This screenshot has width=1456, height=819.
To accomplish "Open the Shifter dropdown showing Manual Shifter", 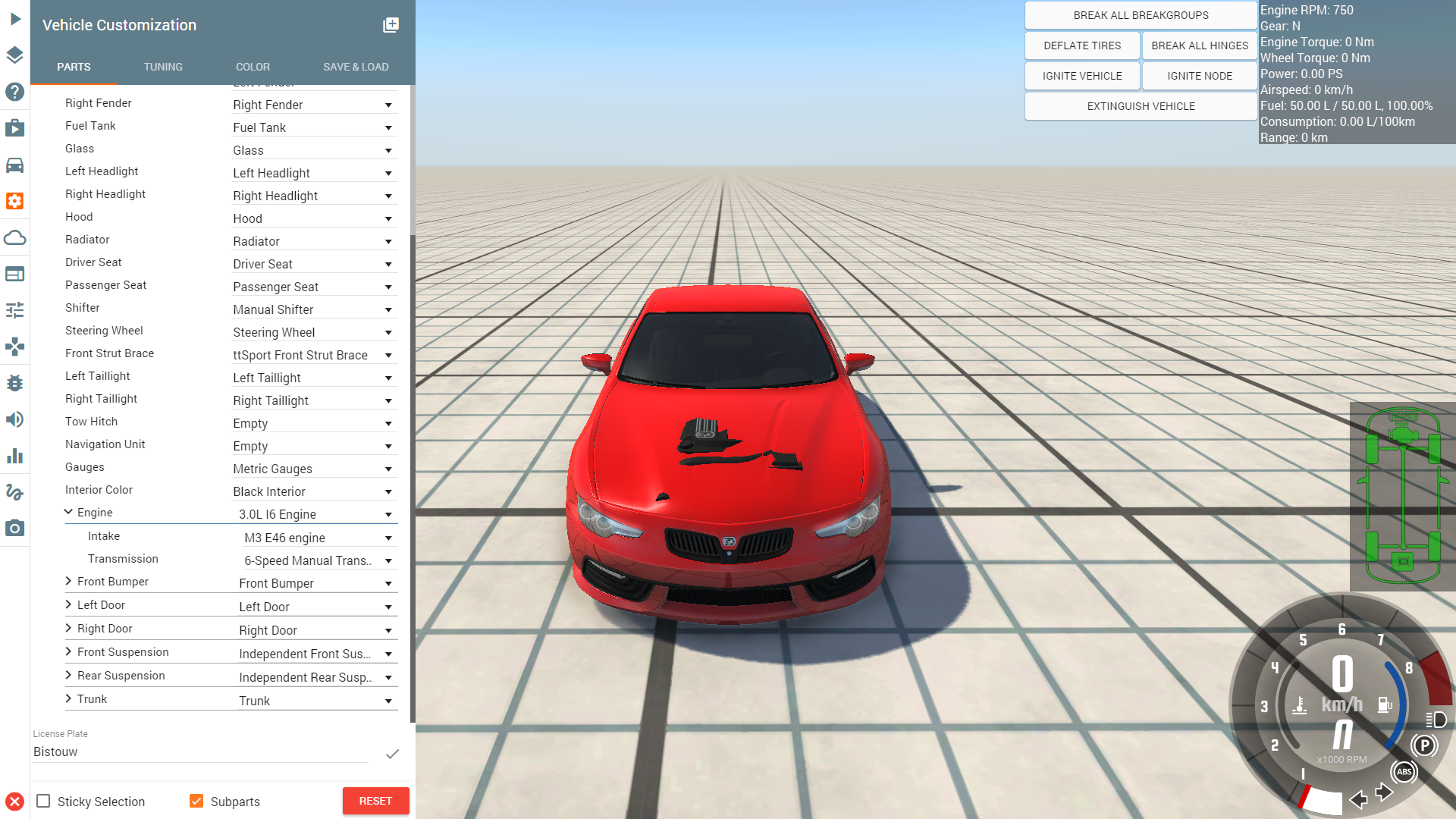I will [x=313, y=309].
